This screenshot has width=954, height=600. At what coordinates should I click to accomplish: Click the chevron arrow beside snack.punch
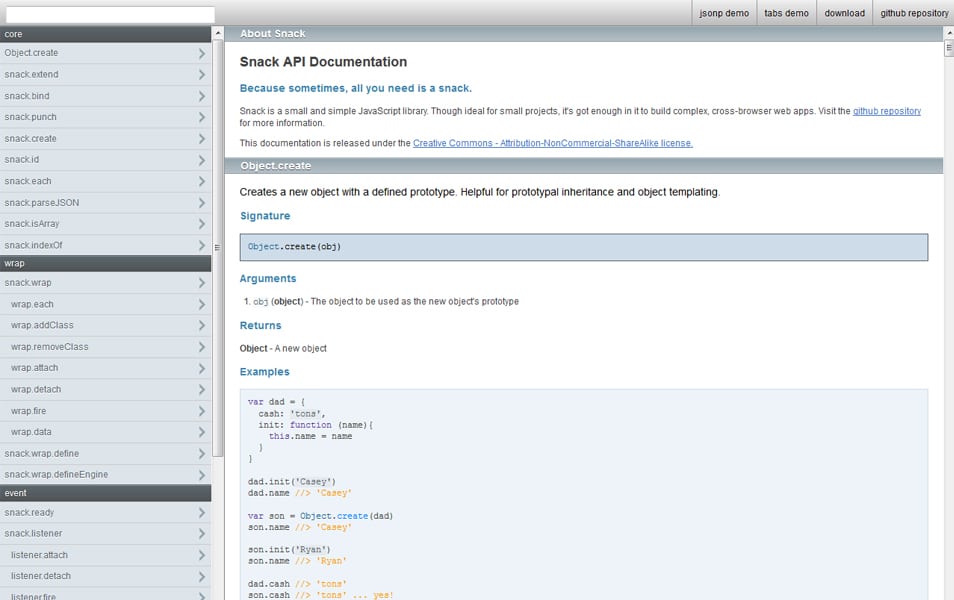[x=201, y=117]
